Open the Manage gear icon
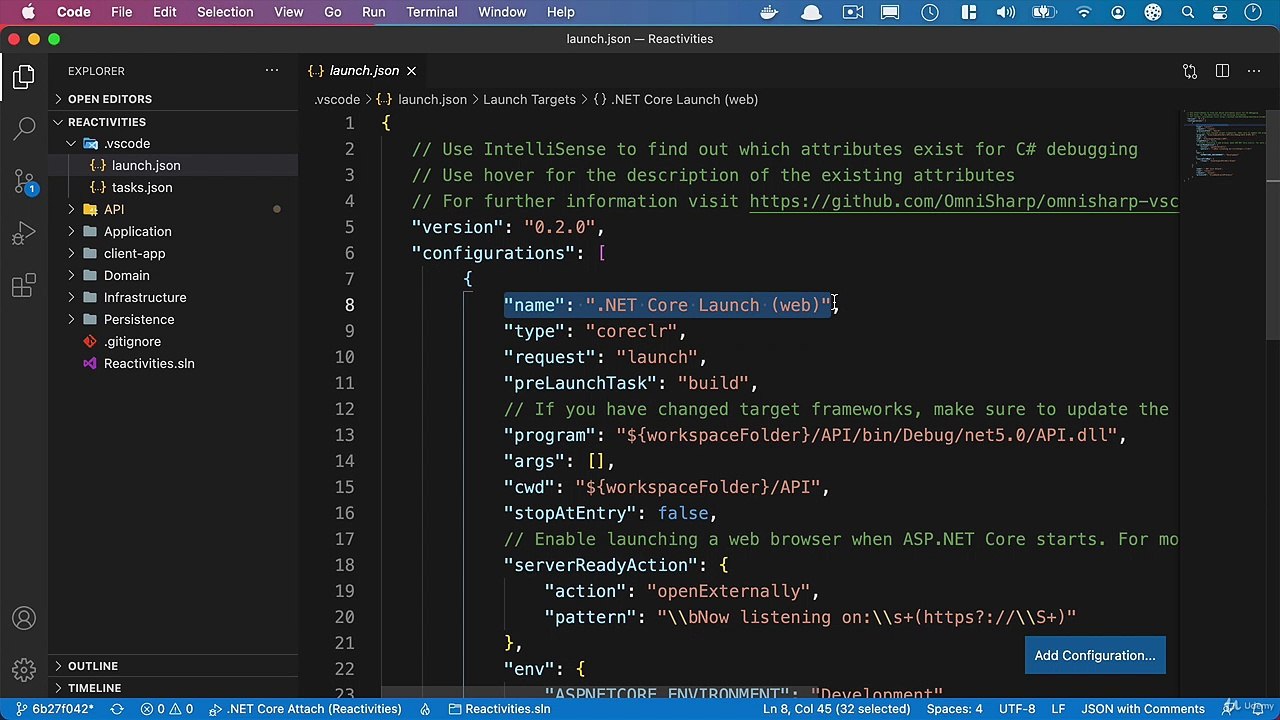The height and width of the screenshot is (720, 1280). coord(24,669)
